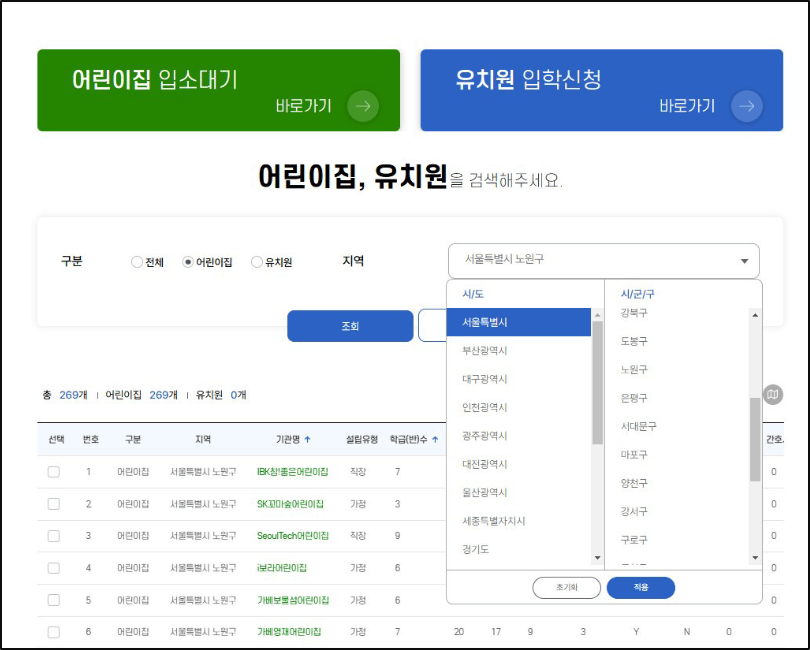Check the checkbox for row 1

[x=54, y=471]
